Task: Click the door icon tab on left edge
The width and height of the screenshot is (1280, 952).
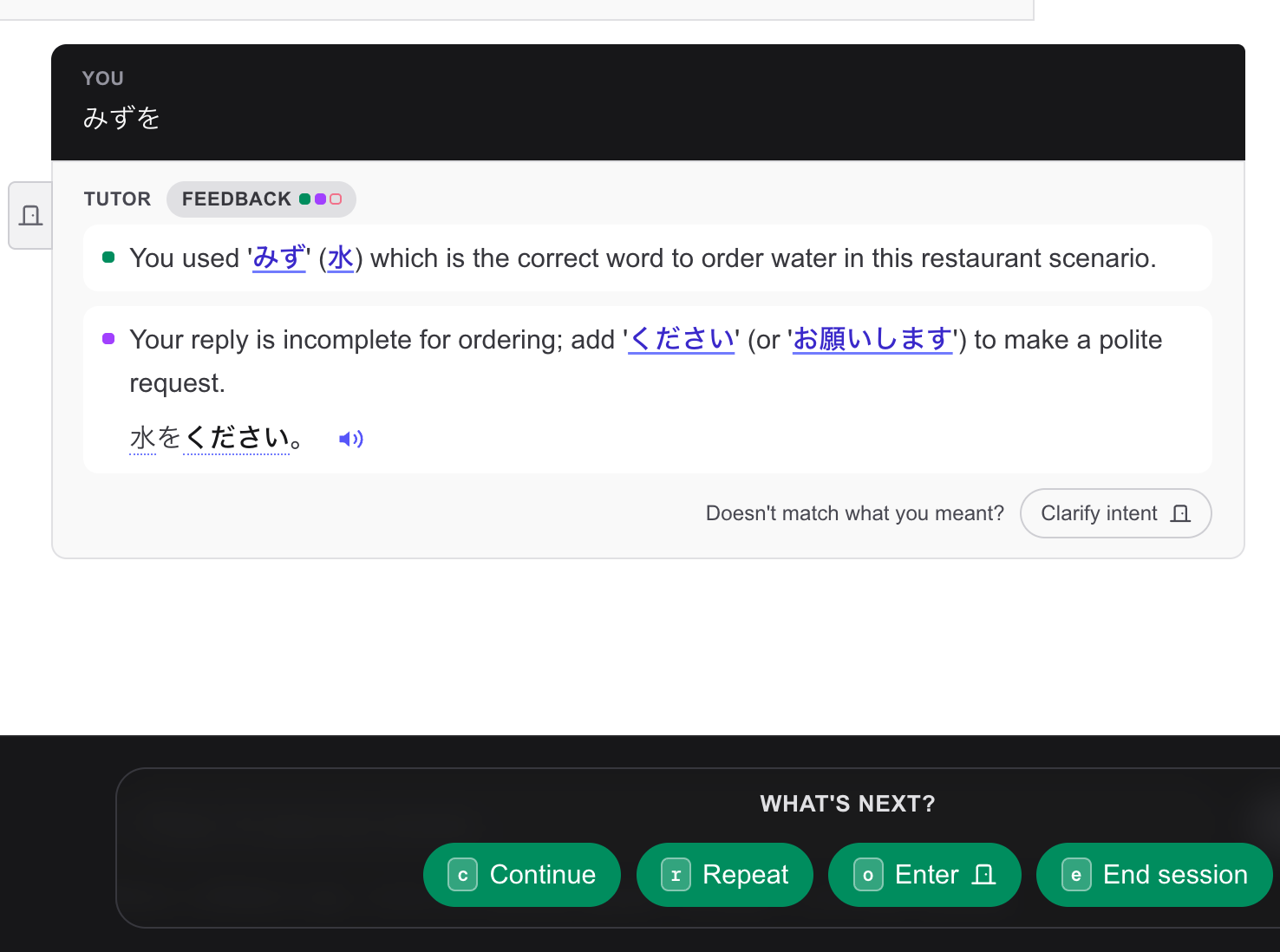Action: 31,215
